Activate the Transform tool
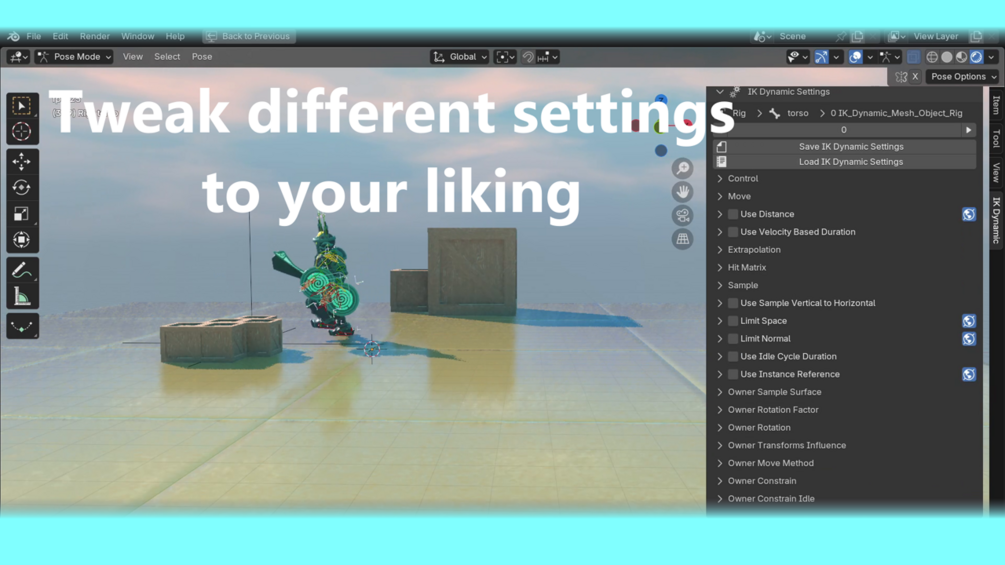This screenshot has height=565, width=1005. tap(22, 240)
